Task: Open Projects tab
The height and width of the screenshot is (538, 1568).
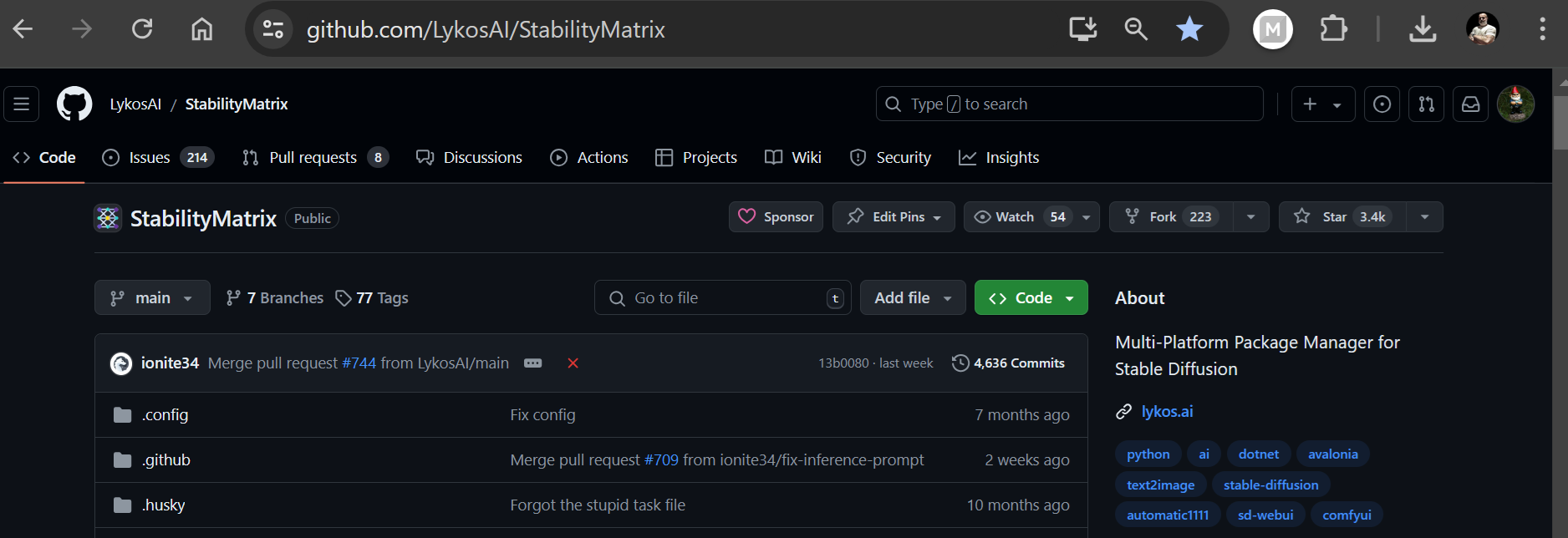Action: (x=696, y=158)
